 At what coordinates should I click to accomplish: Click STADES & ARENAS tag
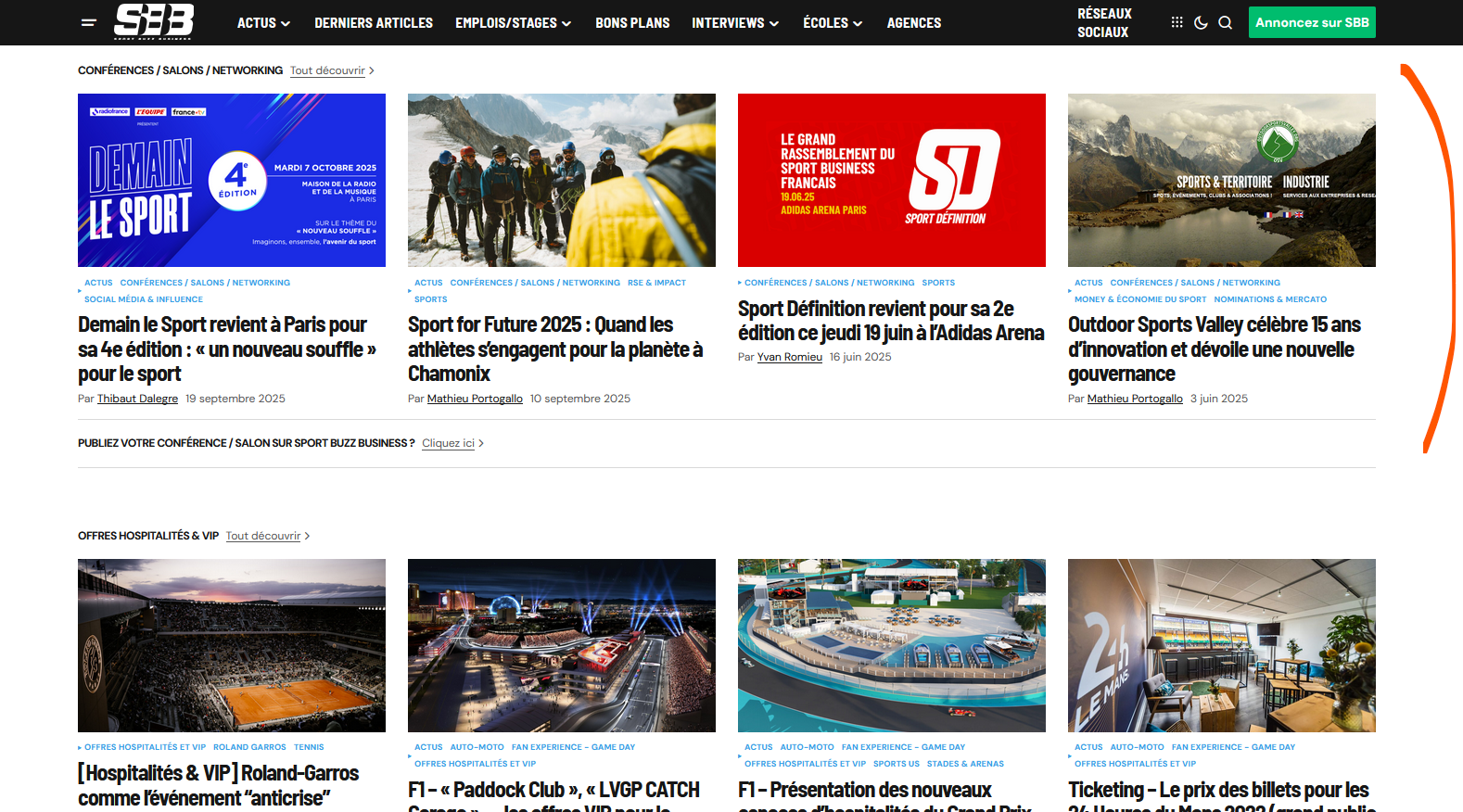point(965,764)
